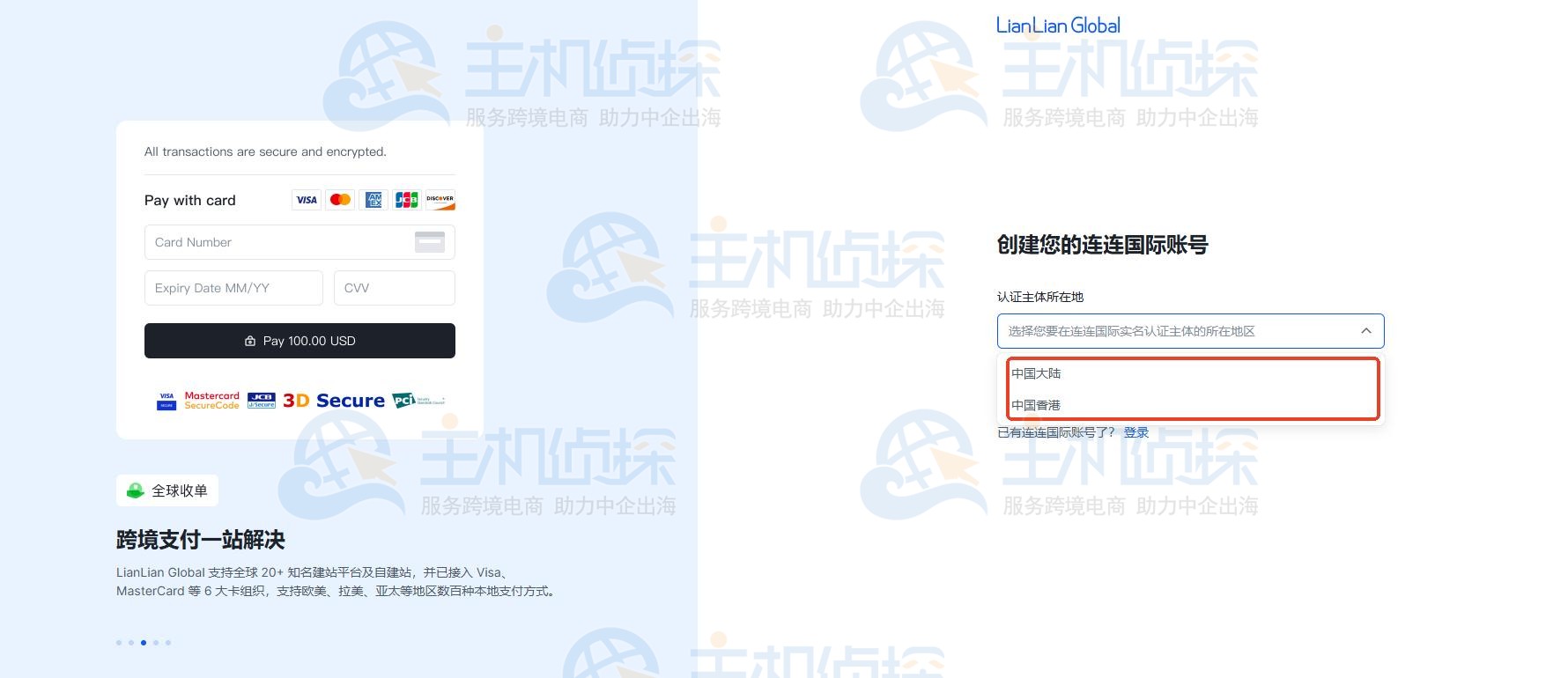Click the region selection input field
This screenshot has width=1568, height=678.
click(1190, 331)
